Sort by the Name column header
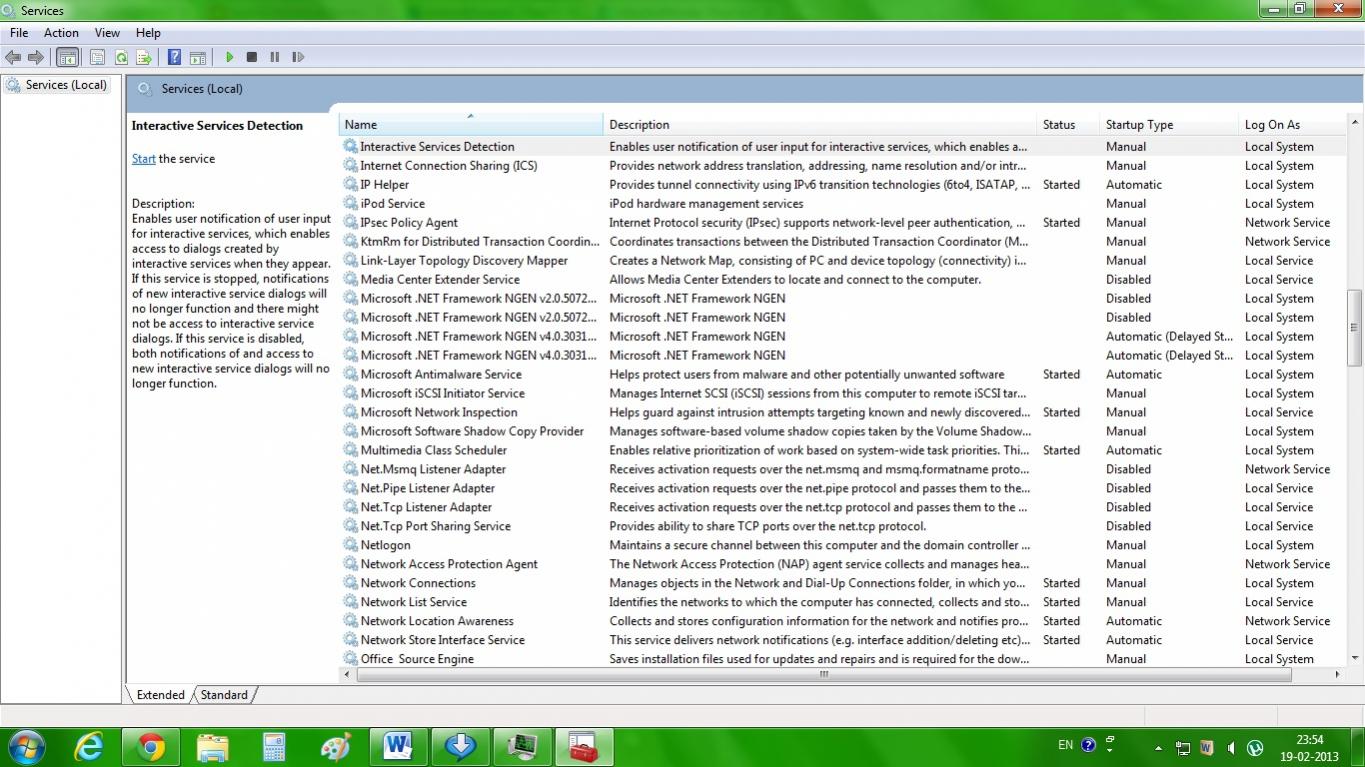The height and width of the screenshot is (767, 1365). point(471,125)
